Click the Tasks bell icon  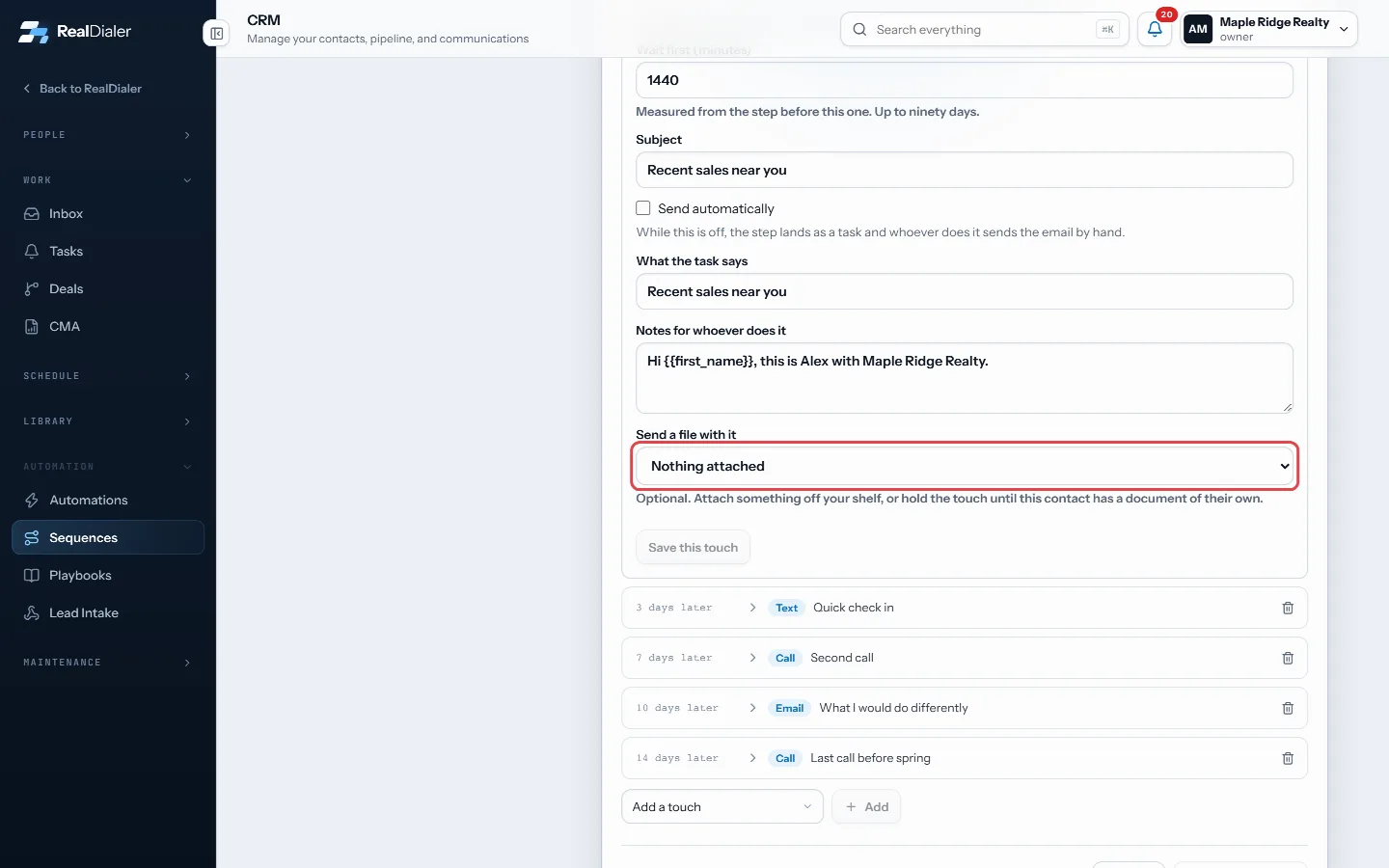tap(32, 252)
